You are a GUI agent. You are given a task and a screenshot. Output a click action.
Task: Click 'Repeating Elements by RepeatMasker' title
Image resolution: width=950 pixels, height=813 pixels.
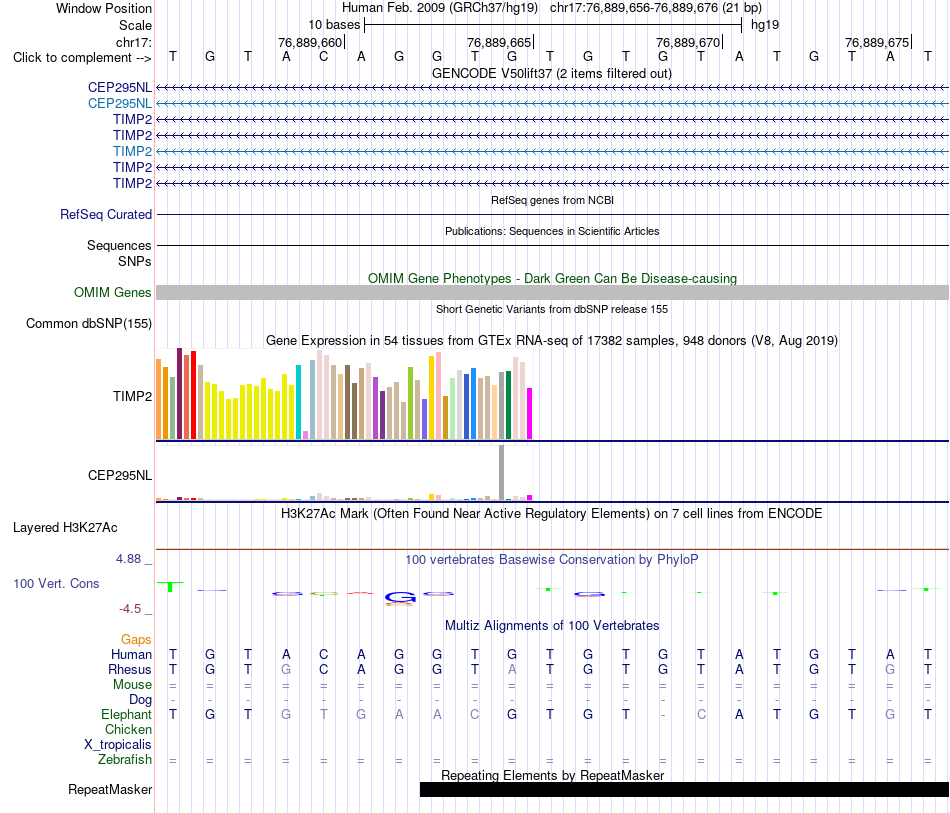pos(552,775)
